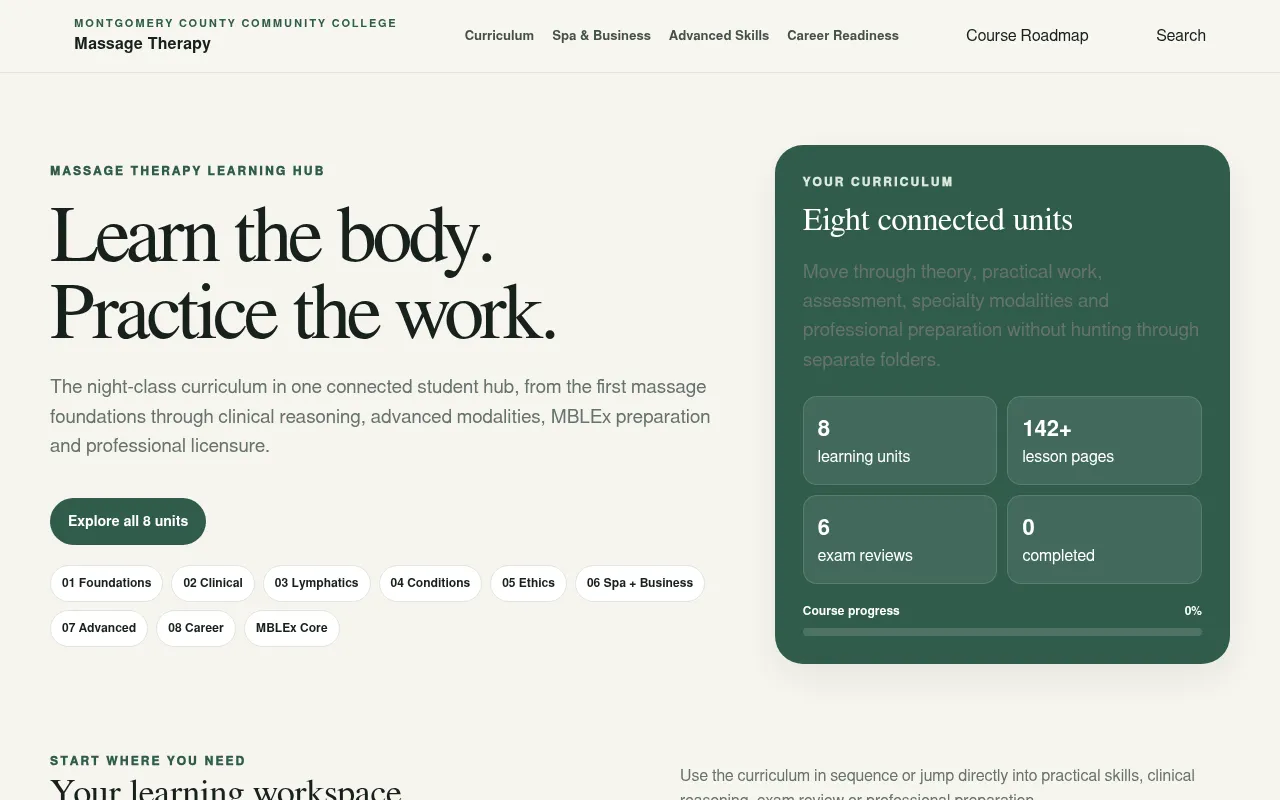Click the 0% progress value
Image resolution: width=1280 pixels, height=800 pixels.
(1193, 611)
